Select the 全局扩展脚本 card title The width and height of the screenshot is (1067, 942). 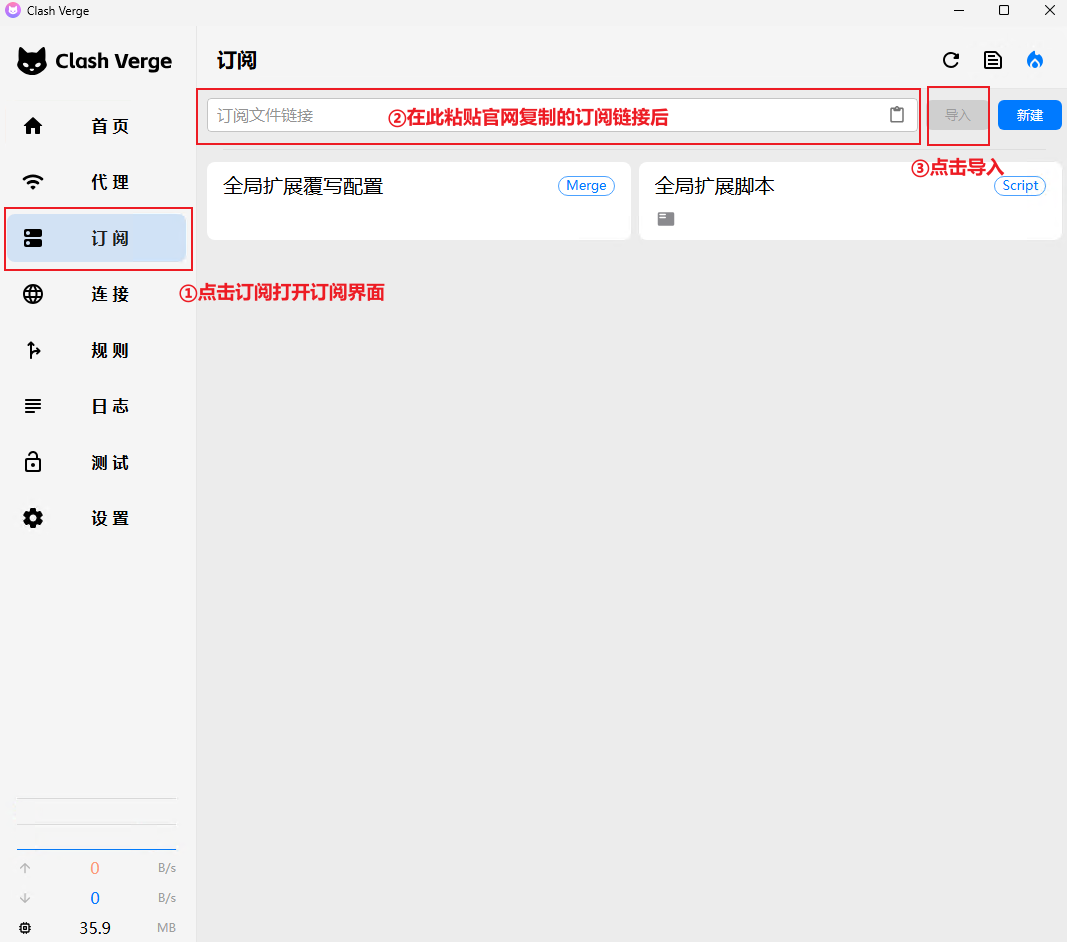(715, 186)
